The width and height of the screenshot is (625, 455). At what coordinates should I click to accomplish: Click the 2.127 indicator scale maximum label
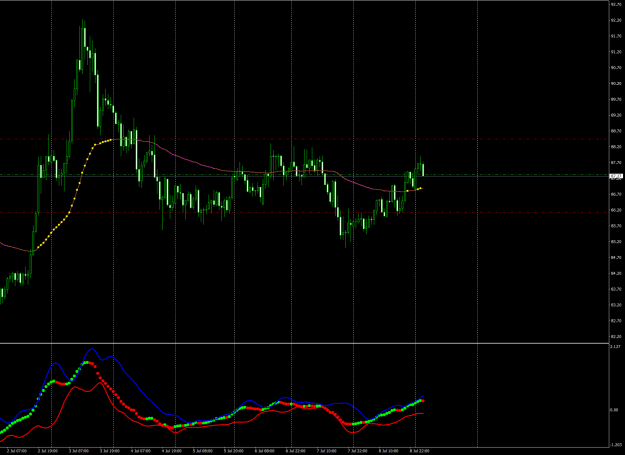615,347
